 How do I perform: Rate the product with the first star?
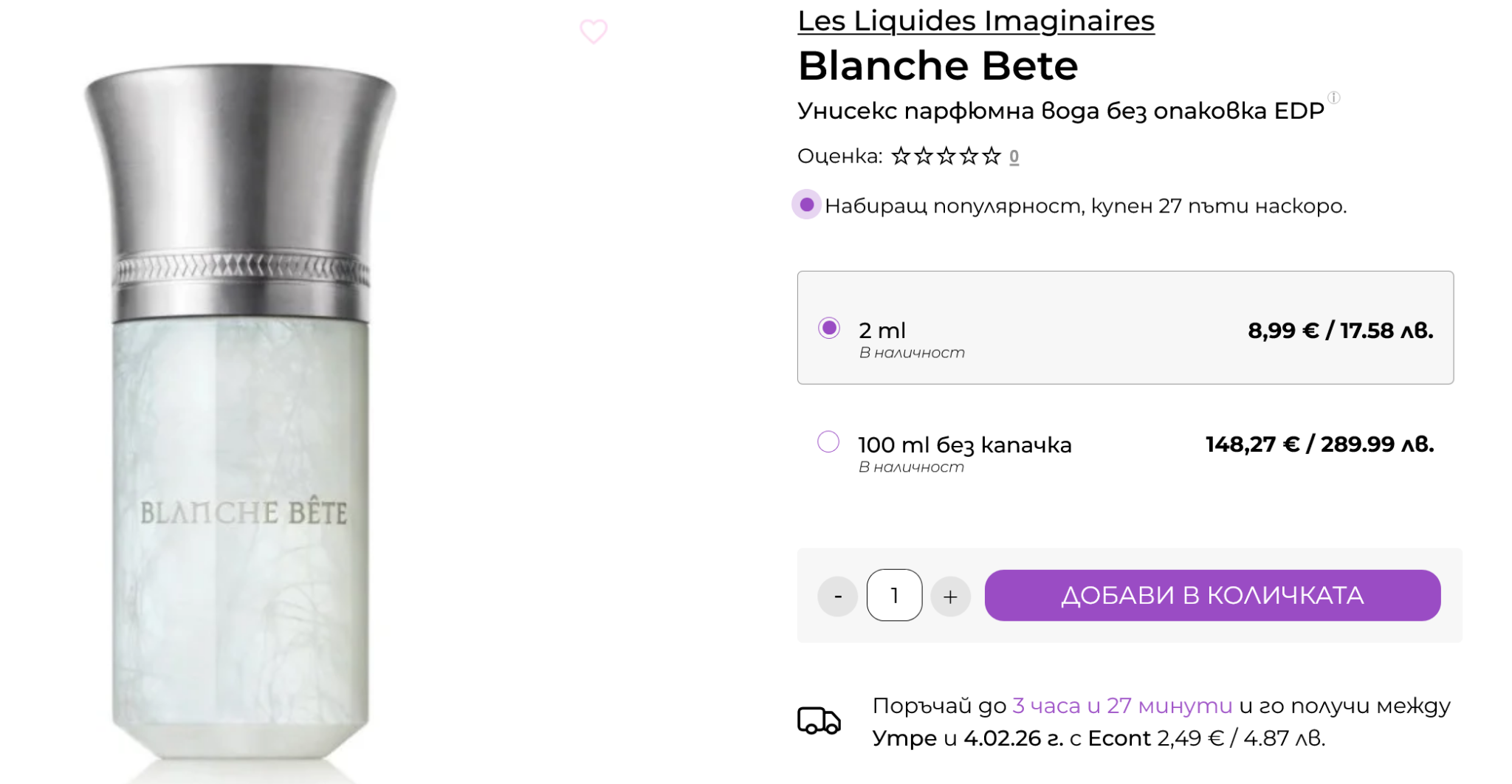901,157
